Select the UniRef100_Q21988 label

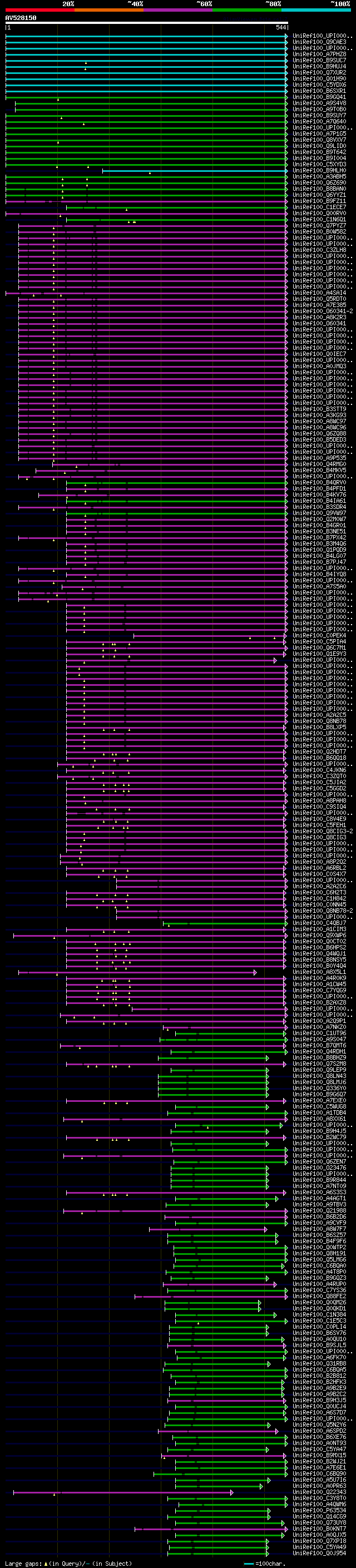point(319,1210)
